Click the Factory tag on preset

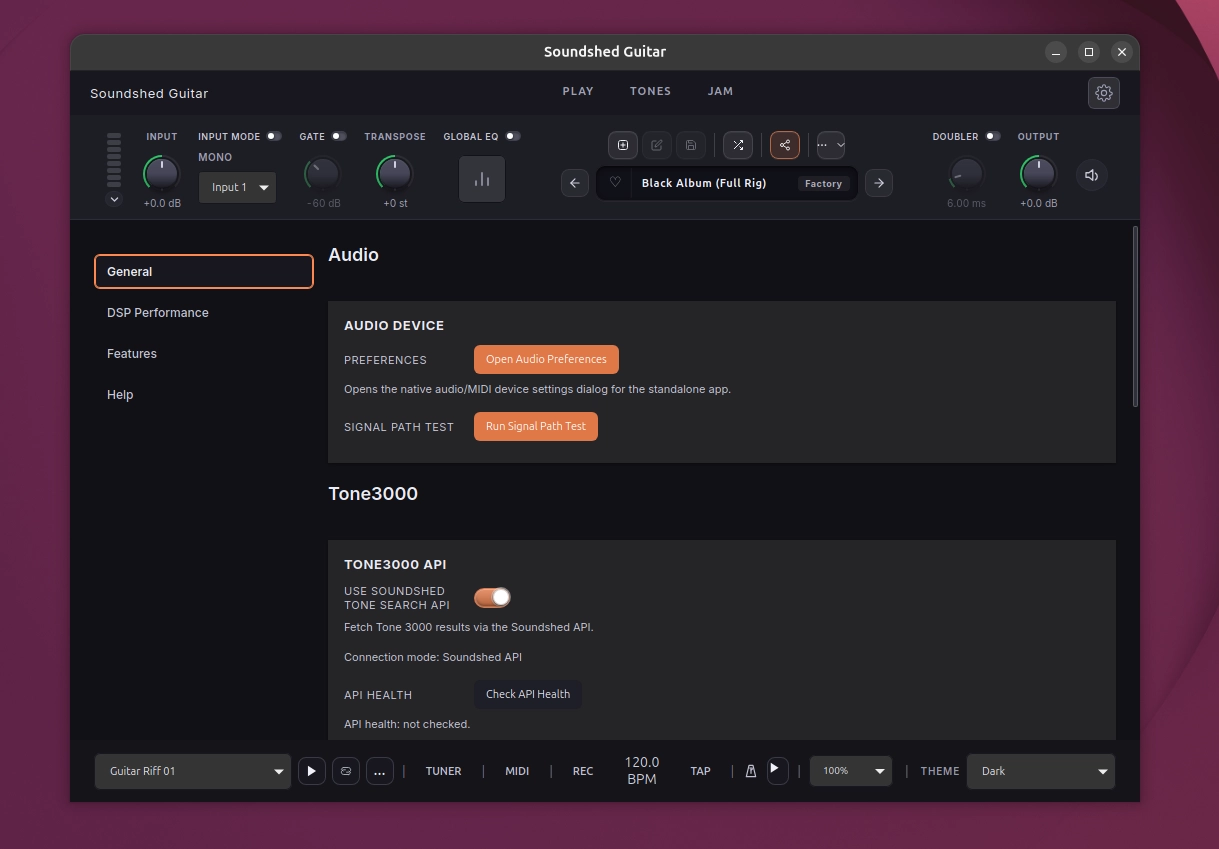pyautogui.click(x=824, y=184)
